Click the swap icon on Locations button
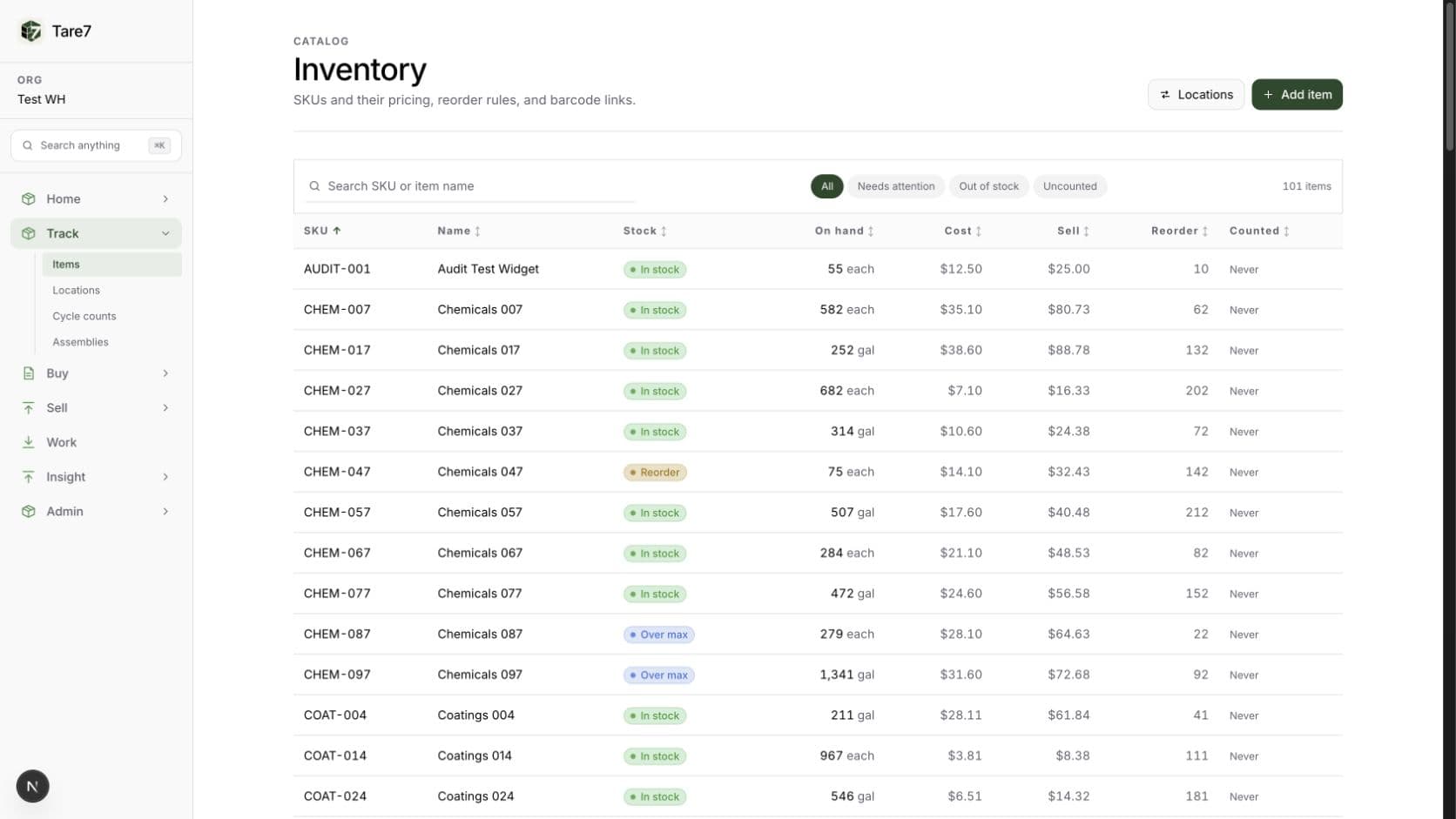Screen dimensions: 1456x819 (1165, 95)
